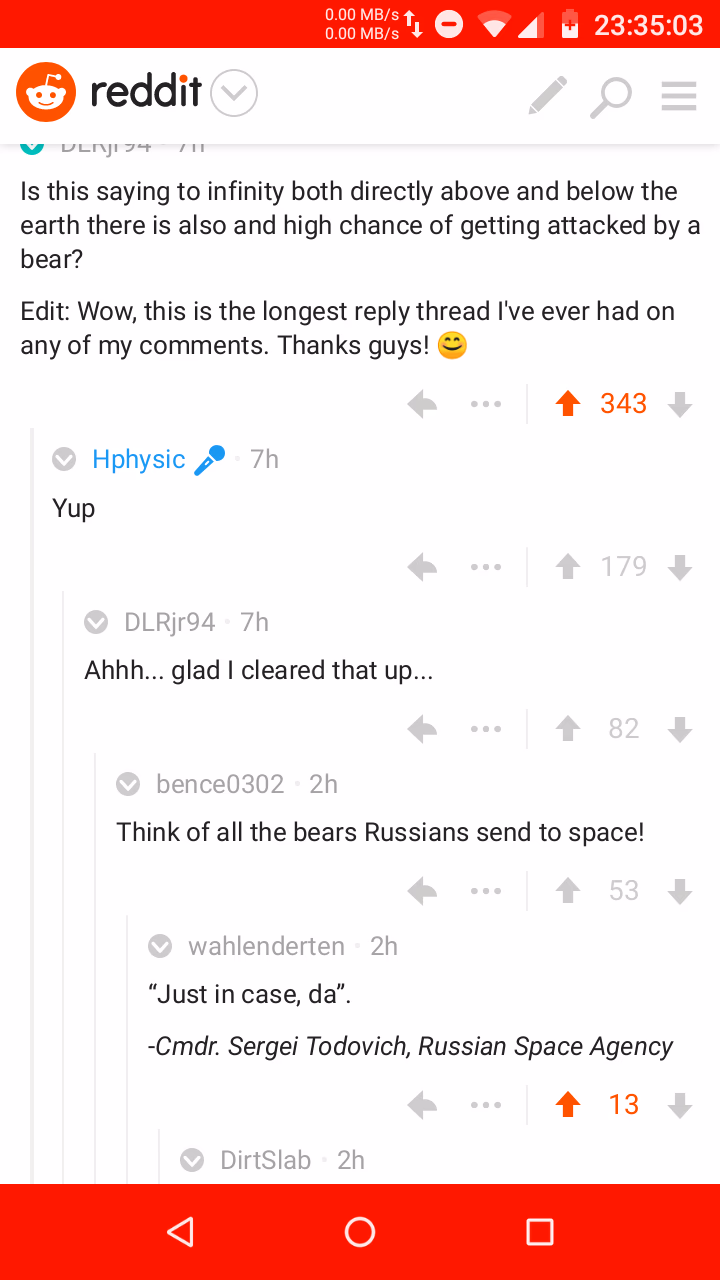720x1280 pixels.
Task: Downvote the 82-point comment
Action: tap(680, 729)
